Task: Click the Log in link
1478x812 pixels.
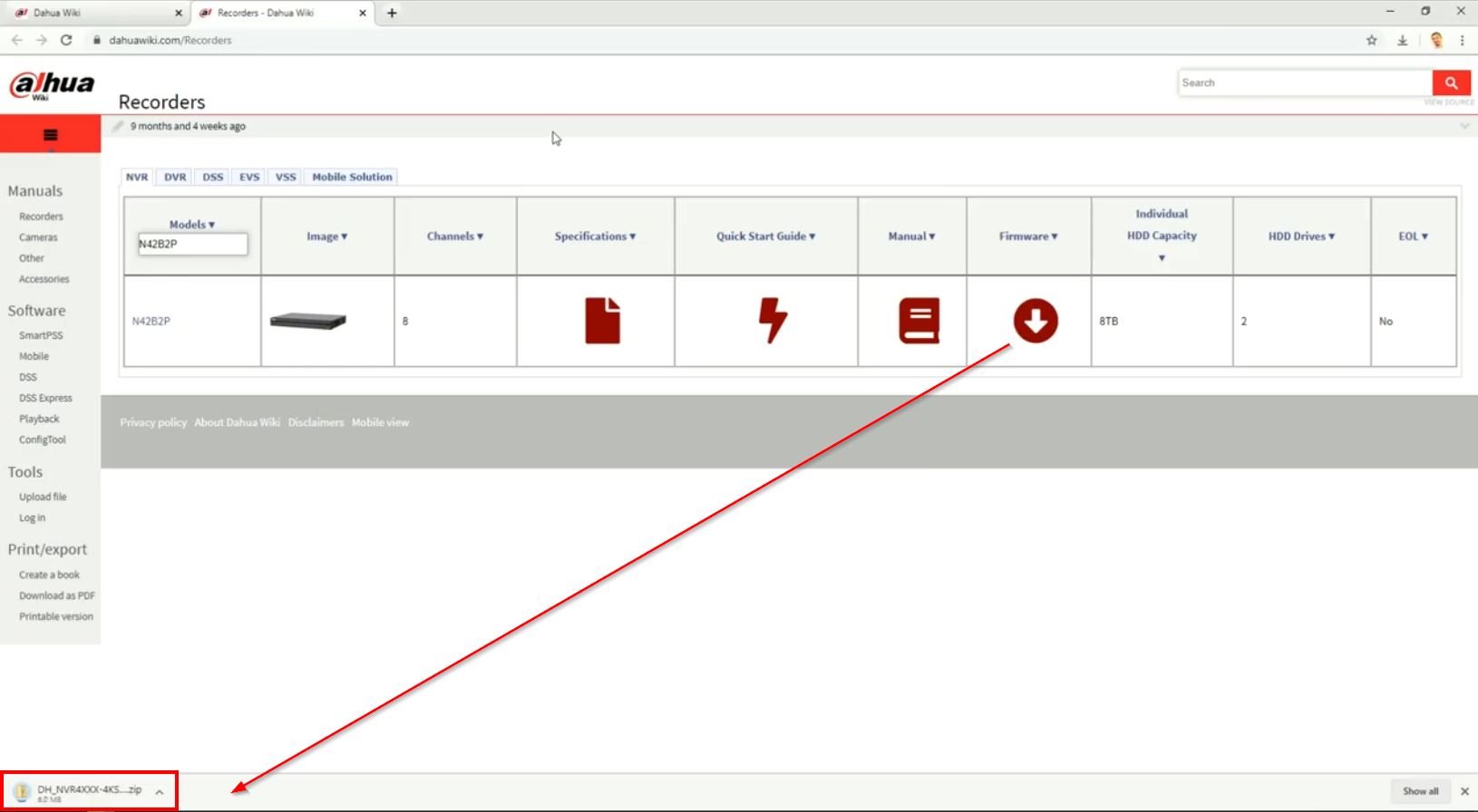Action: pyautogui.click(x=33, y=517)
